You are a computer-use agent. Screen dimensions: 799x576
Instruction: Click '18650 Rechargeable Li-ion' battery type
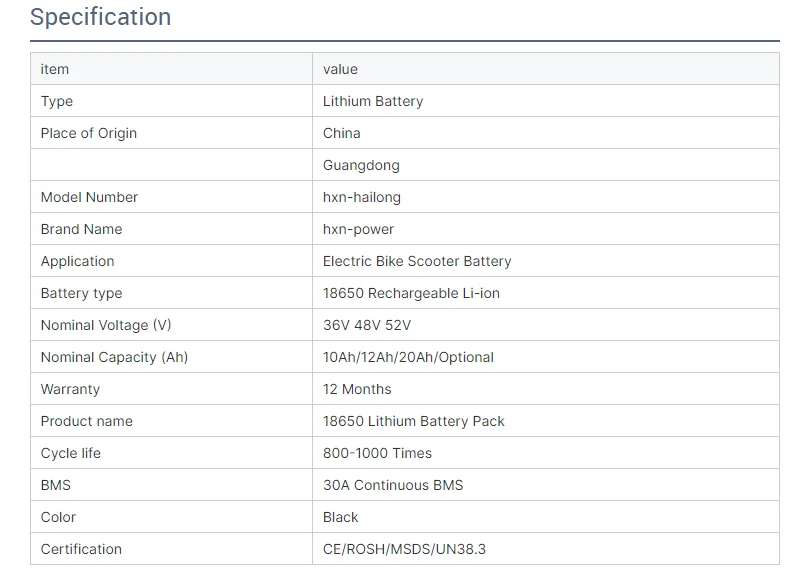tap(411, 293)
